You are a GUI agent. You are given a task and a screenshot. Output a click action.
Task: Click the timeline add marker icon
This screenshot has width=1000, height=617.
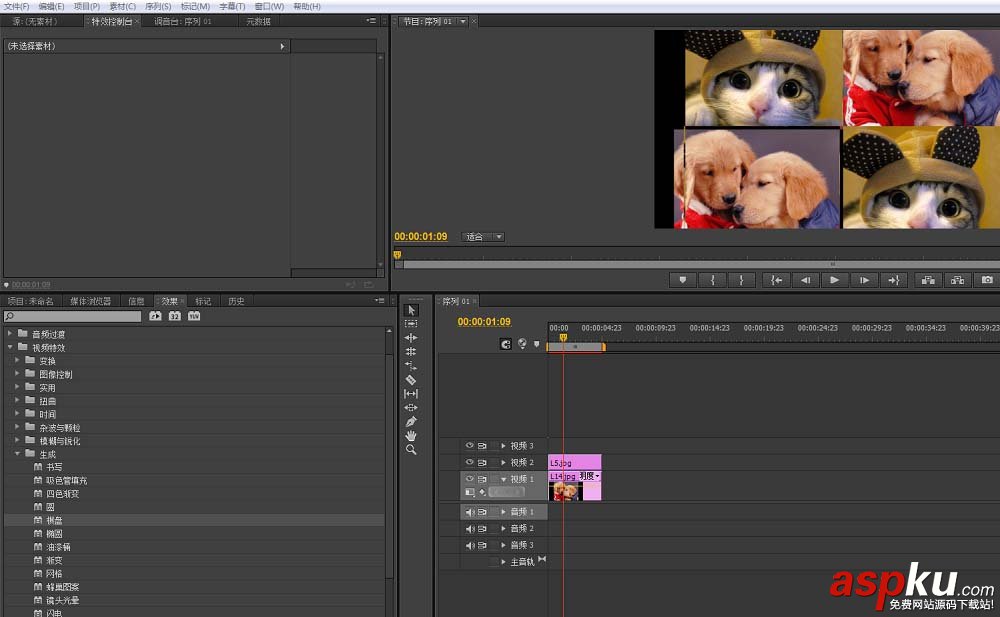(x=536, y=345)
